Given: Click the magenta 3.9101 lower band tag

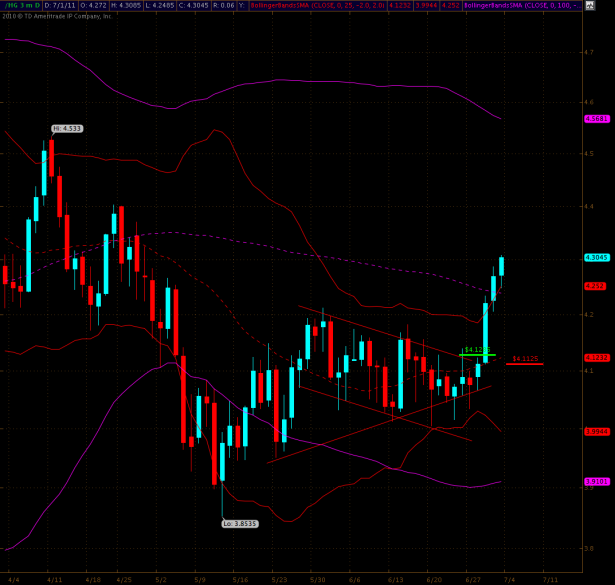Looking at the screenshot, I should pos(595,481).
